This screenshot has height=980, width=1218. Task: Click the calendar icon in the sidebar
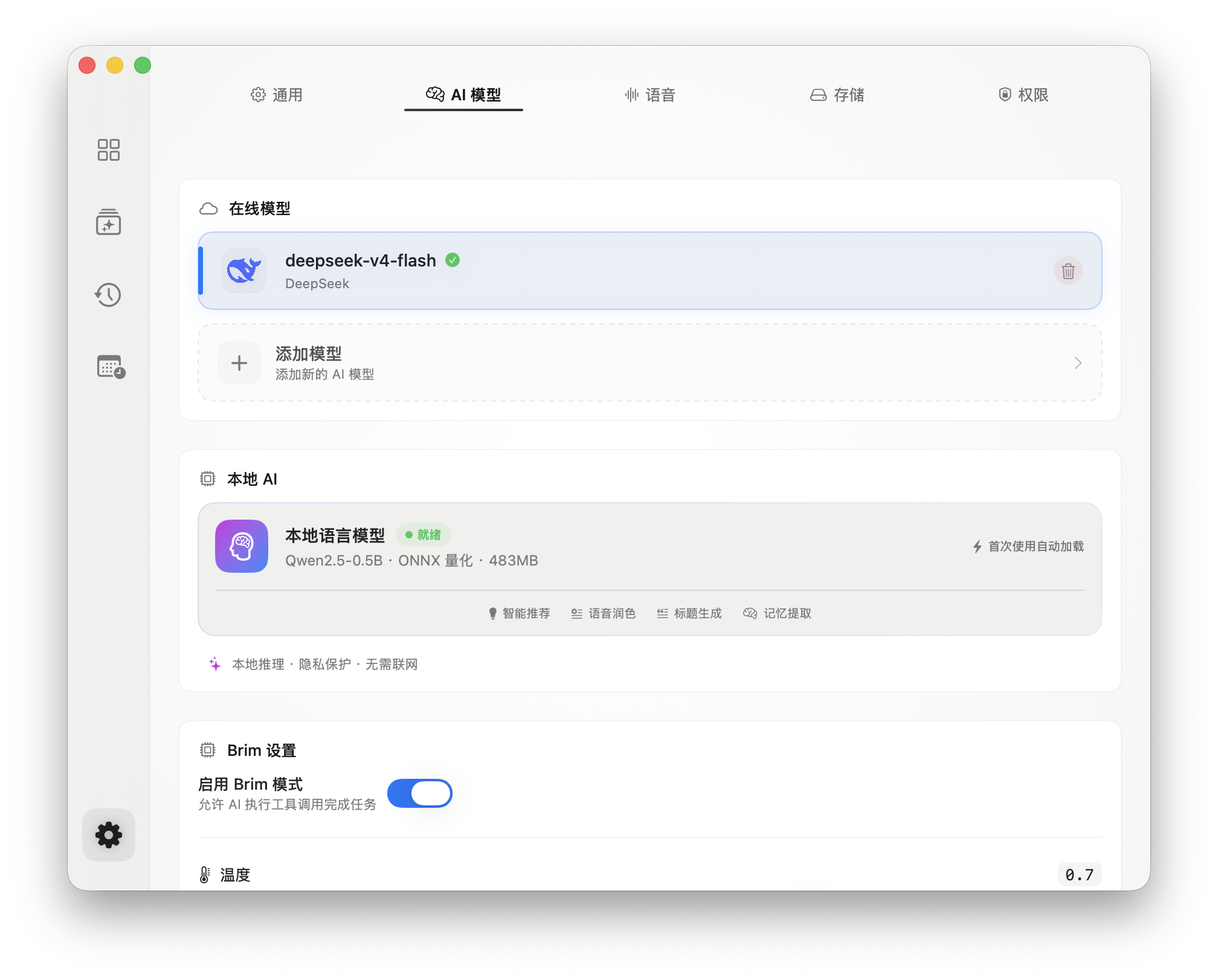(x=109, y=368)
